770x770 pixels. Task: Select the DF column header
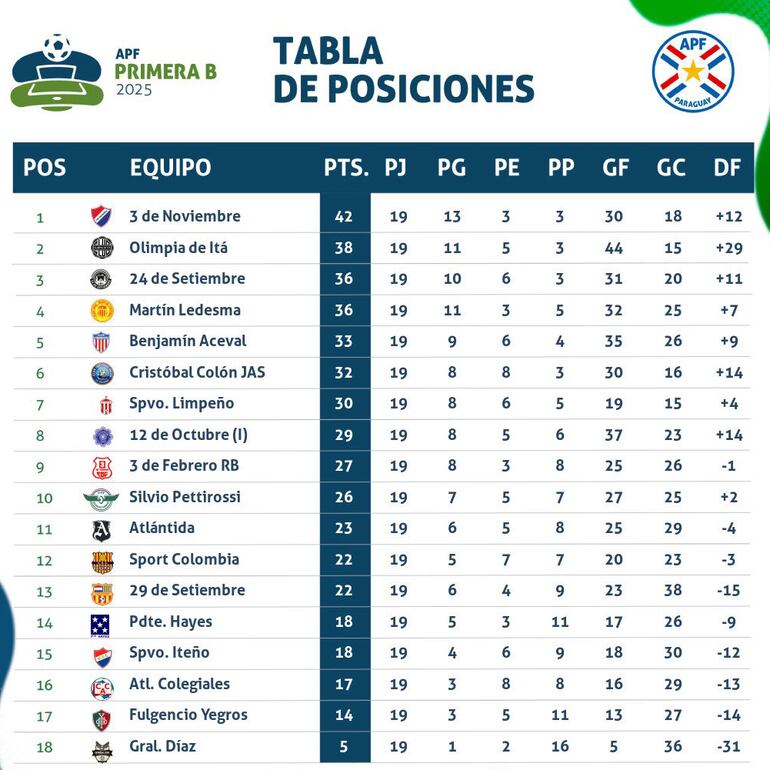(x=727, y=168)
